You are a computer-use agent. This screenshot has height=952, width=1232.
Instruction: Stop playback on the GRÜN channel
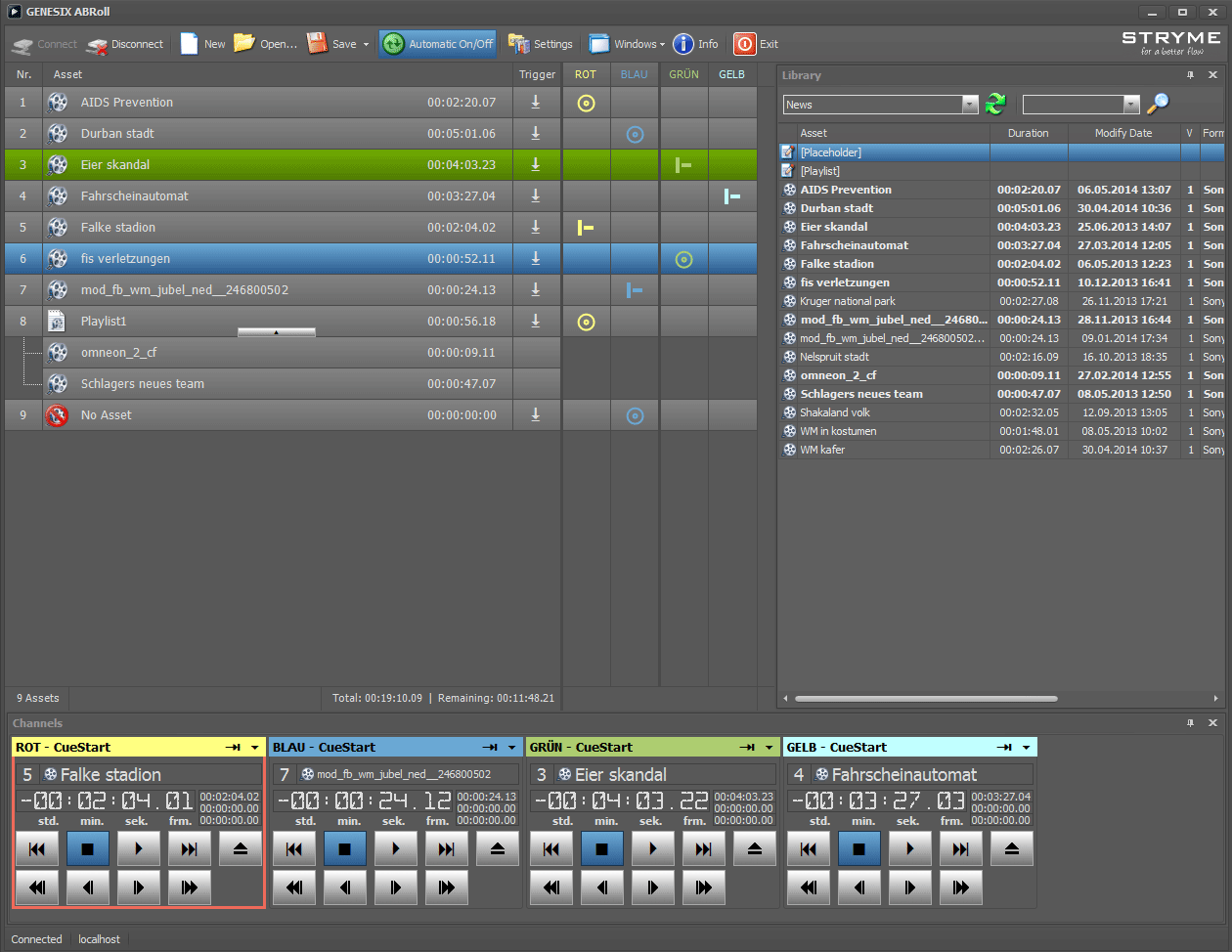[601, 849]
